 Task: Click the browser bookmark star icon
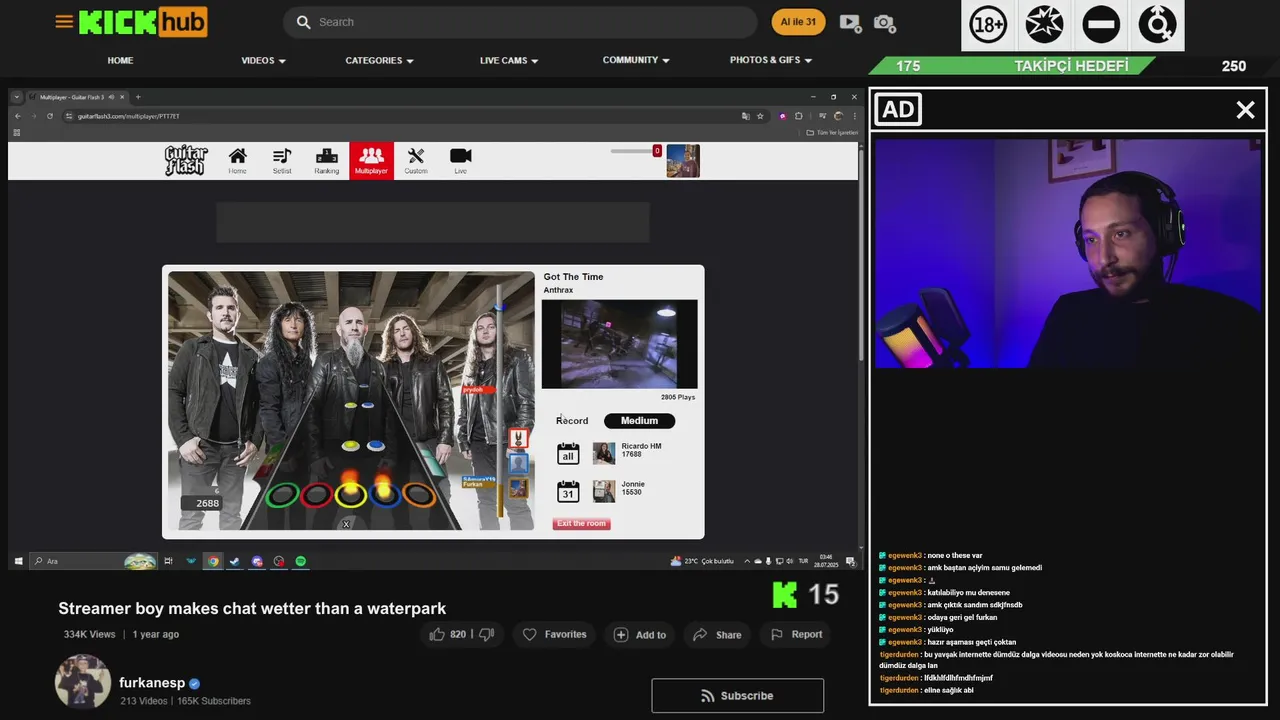[760, 116]
